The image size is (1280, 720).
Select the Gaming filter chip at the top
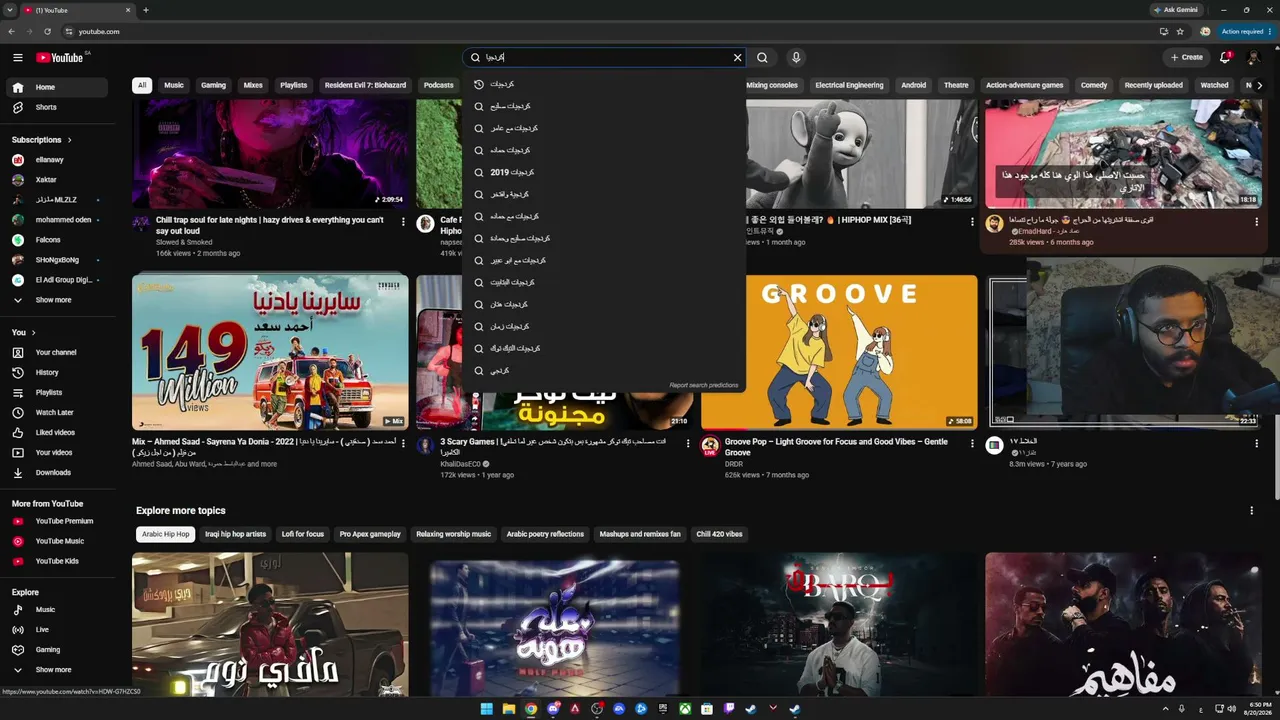(x=213, y=85)
